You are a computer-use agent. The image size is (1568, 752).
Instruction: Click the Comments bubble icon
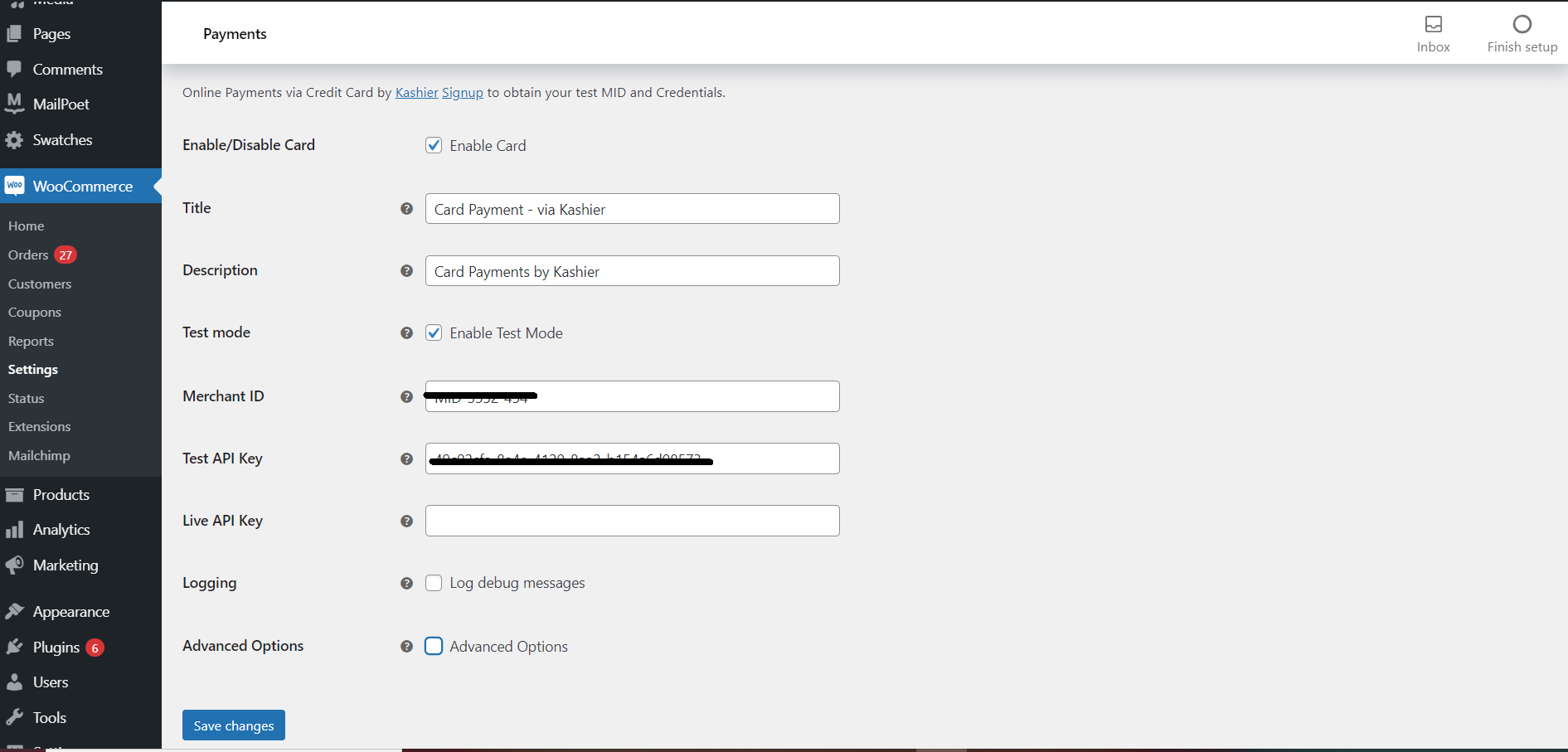(14, 69)
